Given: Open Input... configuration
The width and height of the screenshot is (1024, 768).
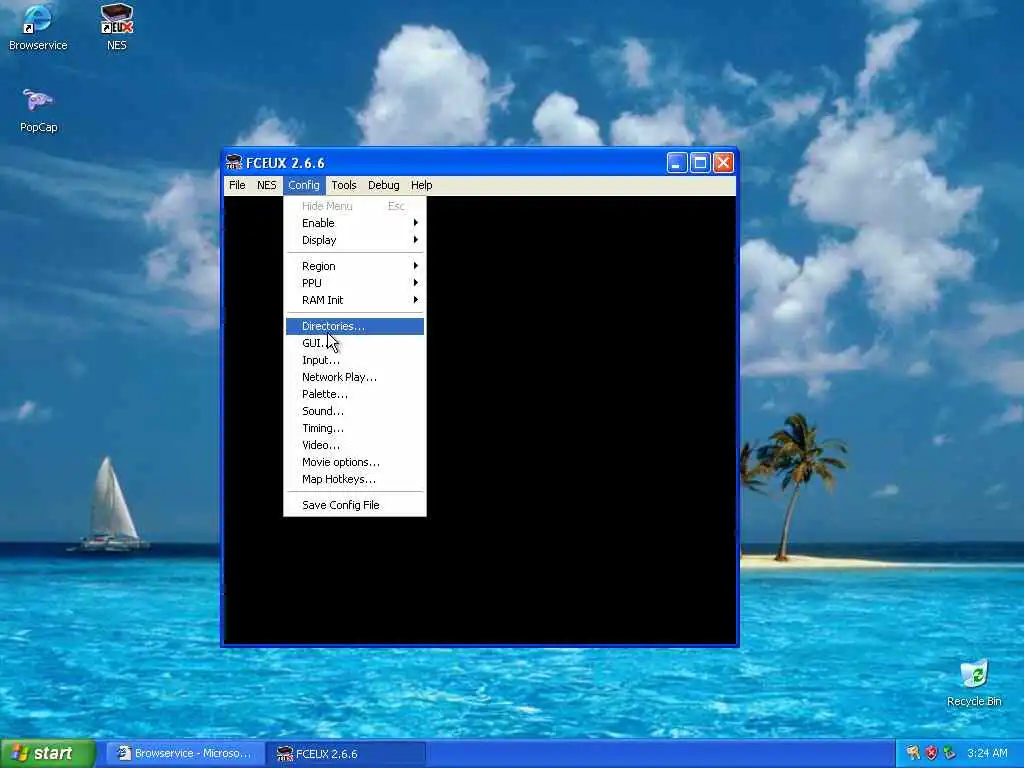Looking at the screenshot, I should [x=355, y=360].
